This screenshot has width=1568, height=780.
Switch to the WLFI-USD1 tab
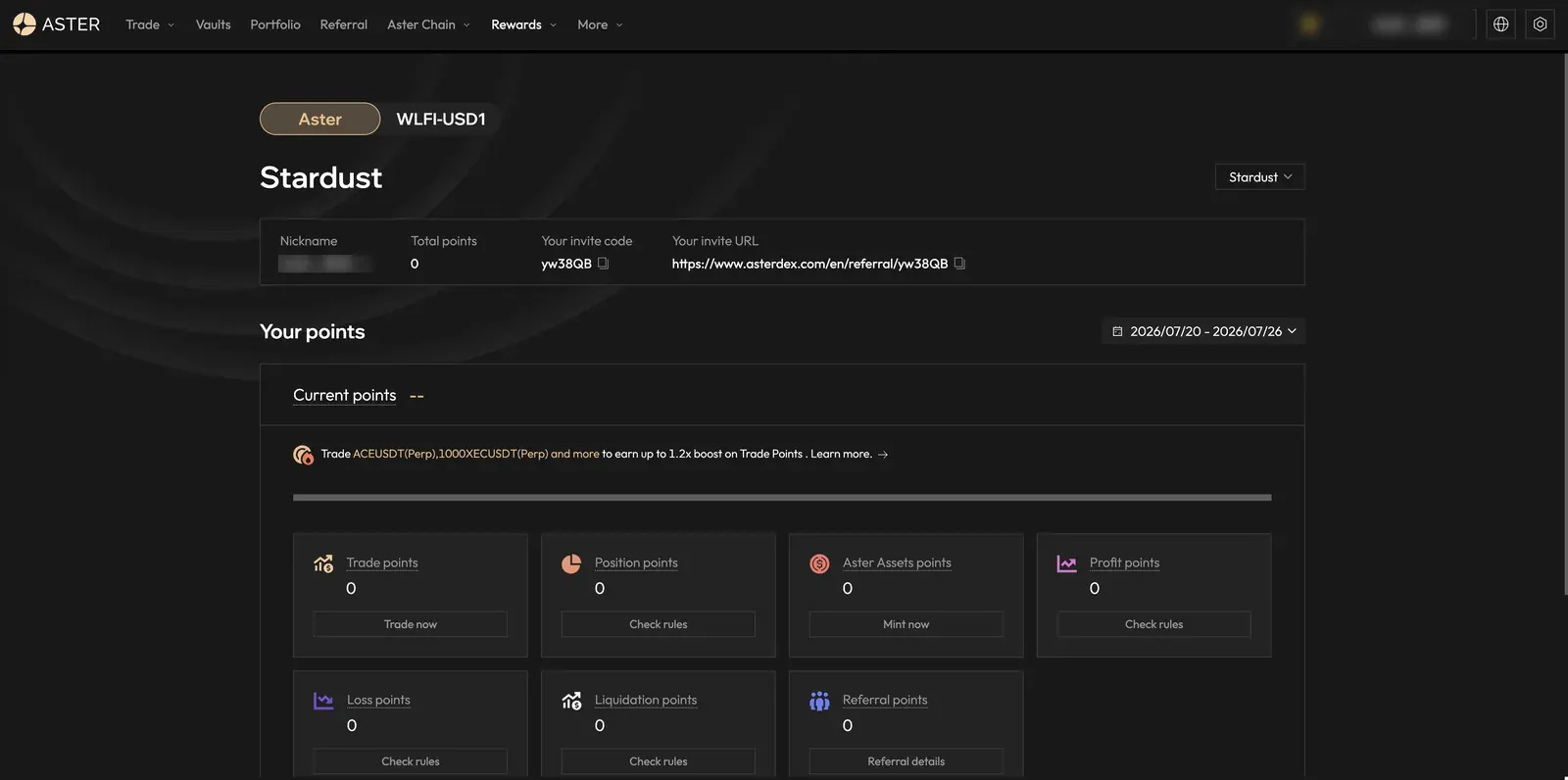point(441,119)
